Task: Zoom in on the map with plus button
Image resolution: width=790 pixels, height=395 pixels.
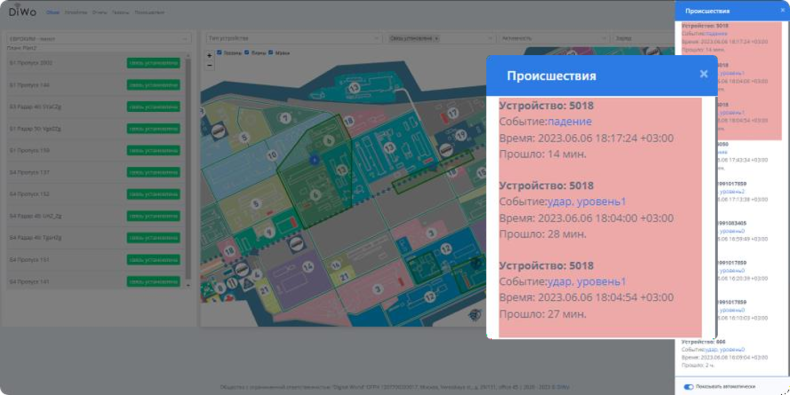Action: (210, 55)
